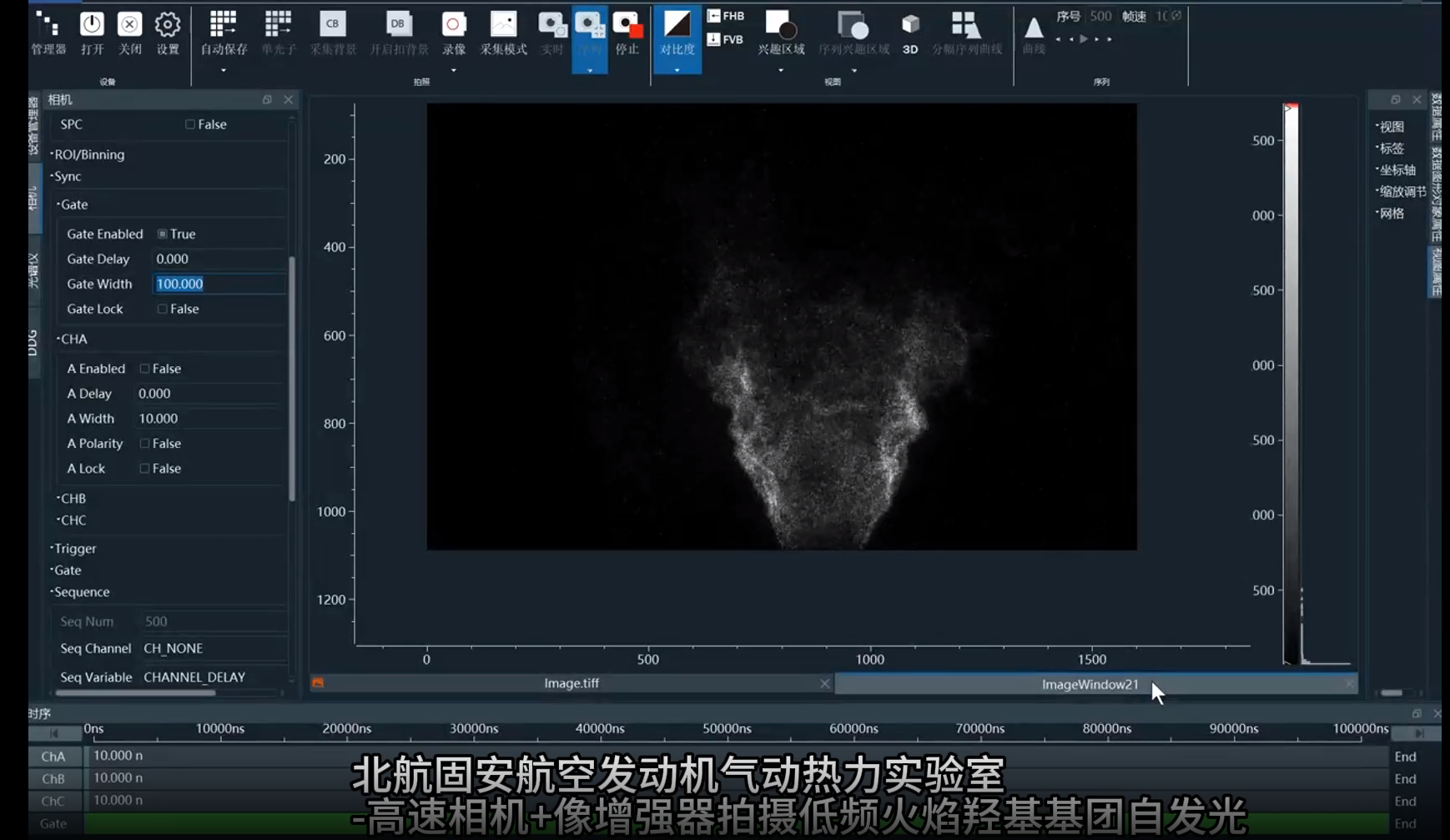This screenshot has width=1450, height=840.
Task: Toggle the Gate Lock checkbox
Action: pyautogui.click(x=162, y=309)
